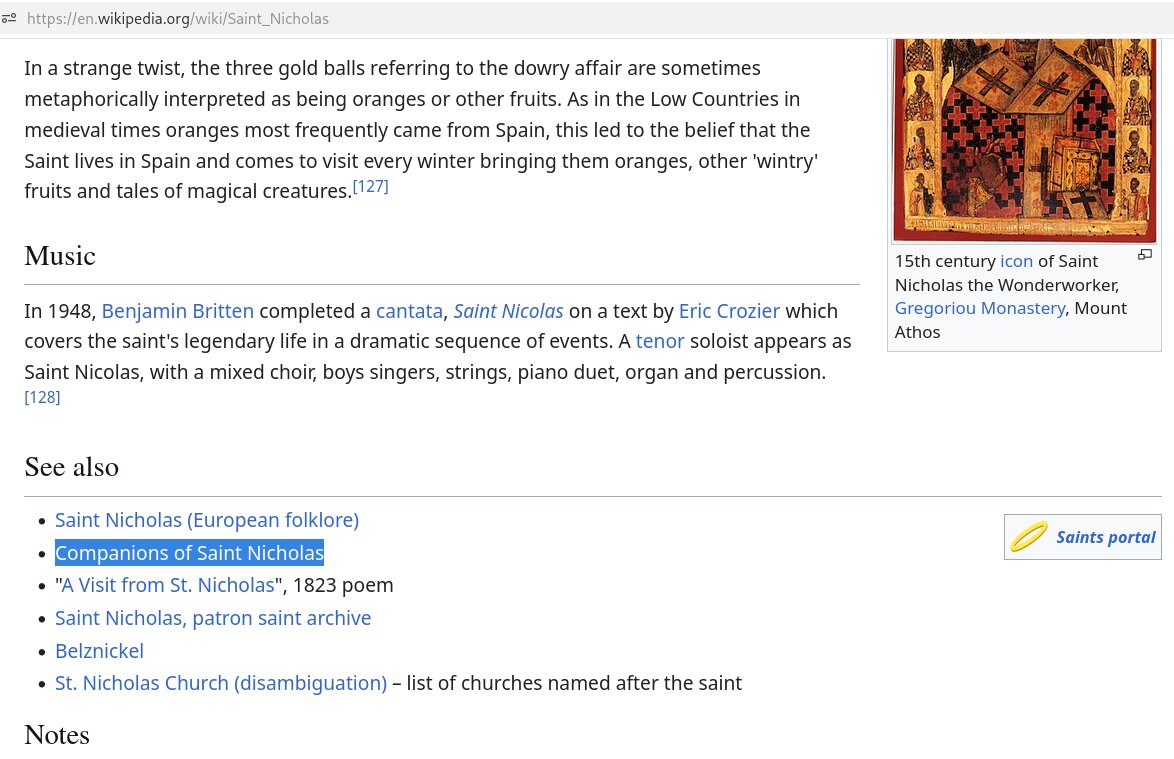Open the icon link in image caption
Viewport: 1174px width, 759px height.
[x=1016, y=262]
